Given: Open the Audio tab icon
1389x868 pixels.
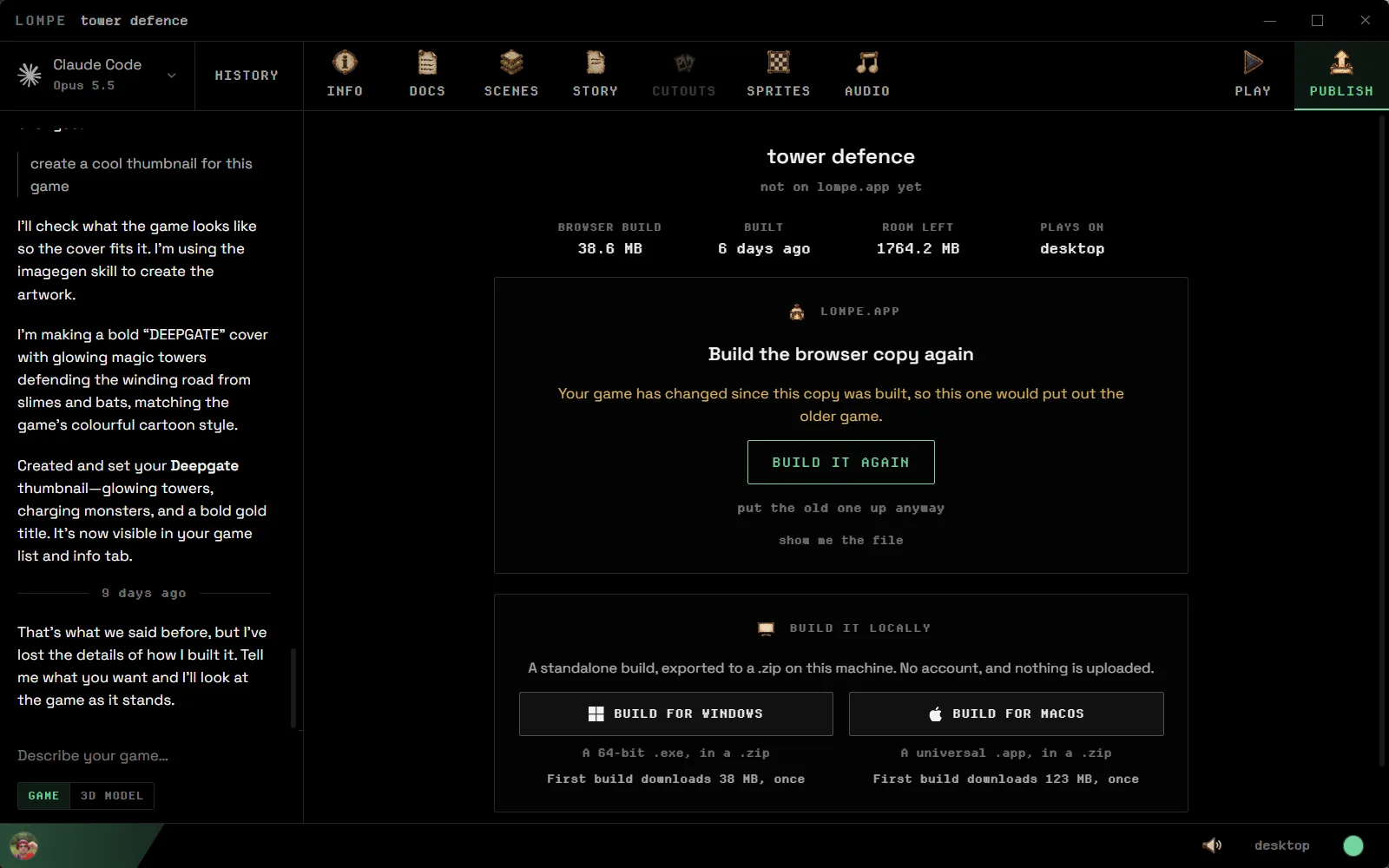Looking at the screenshot, I should coord(867,62).
